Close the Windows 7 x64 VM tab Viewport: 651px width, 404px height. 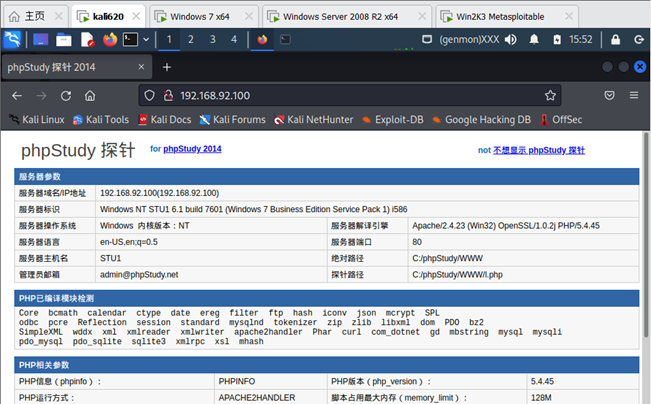click(x=249, y=16)
